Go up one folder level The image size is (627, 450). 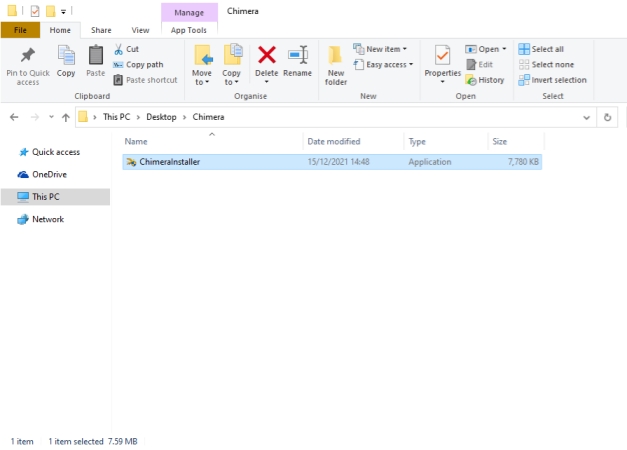[x=66, y=117]
